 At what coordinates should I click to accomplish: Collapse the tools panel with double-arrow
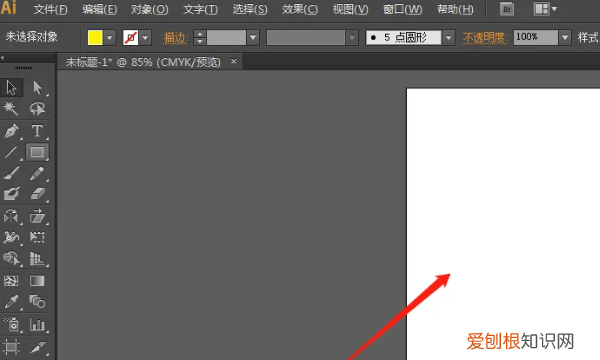3,58
